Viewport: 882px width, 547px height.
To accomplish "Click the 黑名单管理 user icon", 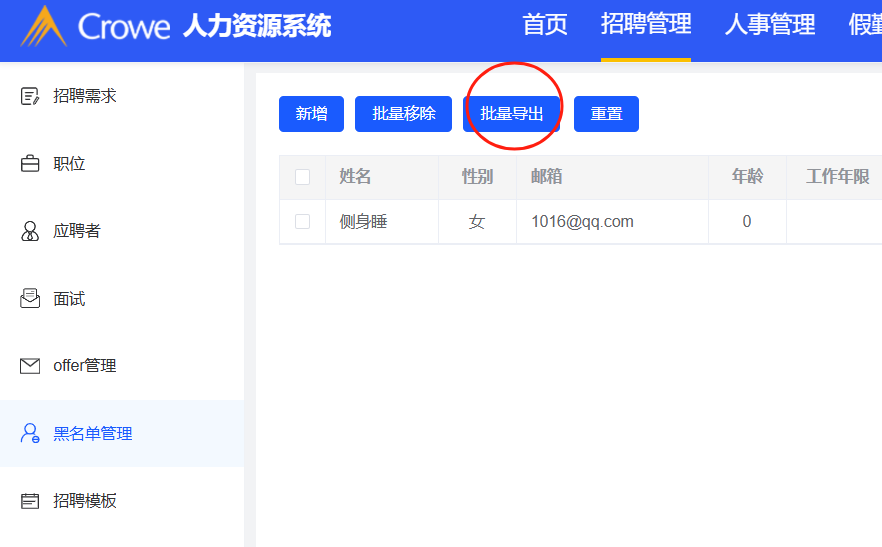I will tap(30, 433).
